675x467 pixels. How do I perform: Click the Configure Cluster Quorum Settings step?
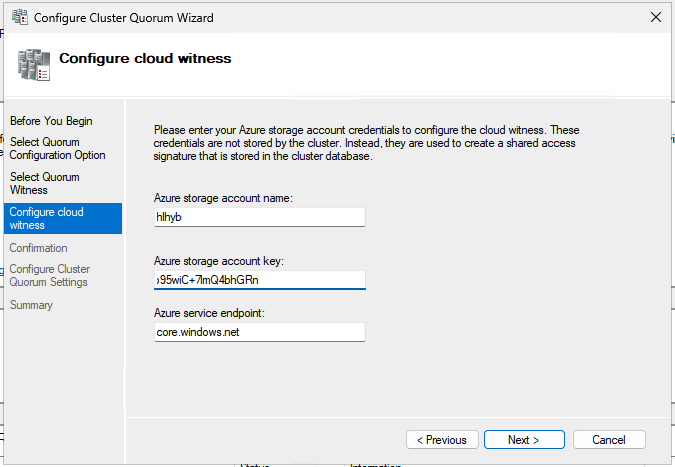click(49, 275)
